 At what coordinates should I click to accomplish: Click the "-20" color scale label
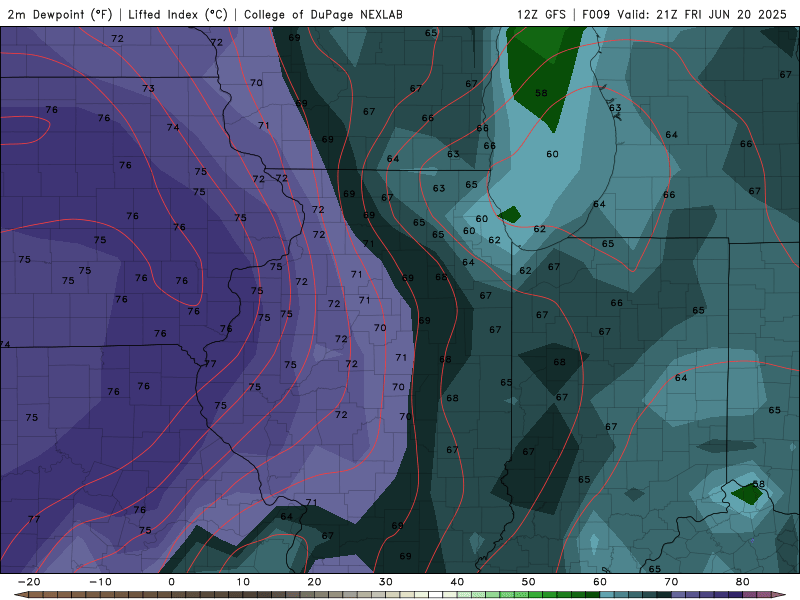pyautogui.click(x=29, y=582)
